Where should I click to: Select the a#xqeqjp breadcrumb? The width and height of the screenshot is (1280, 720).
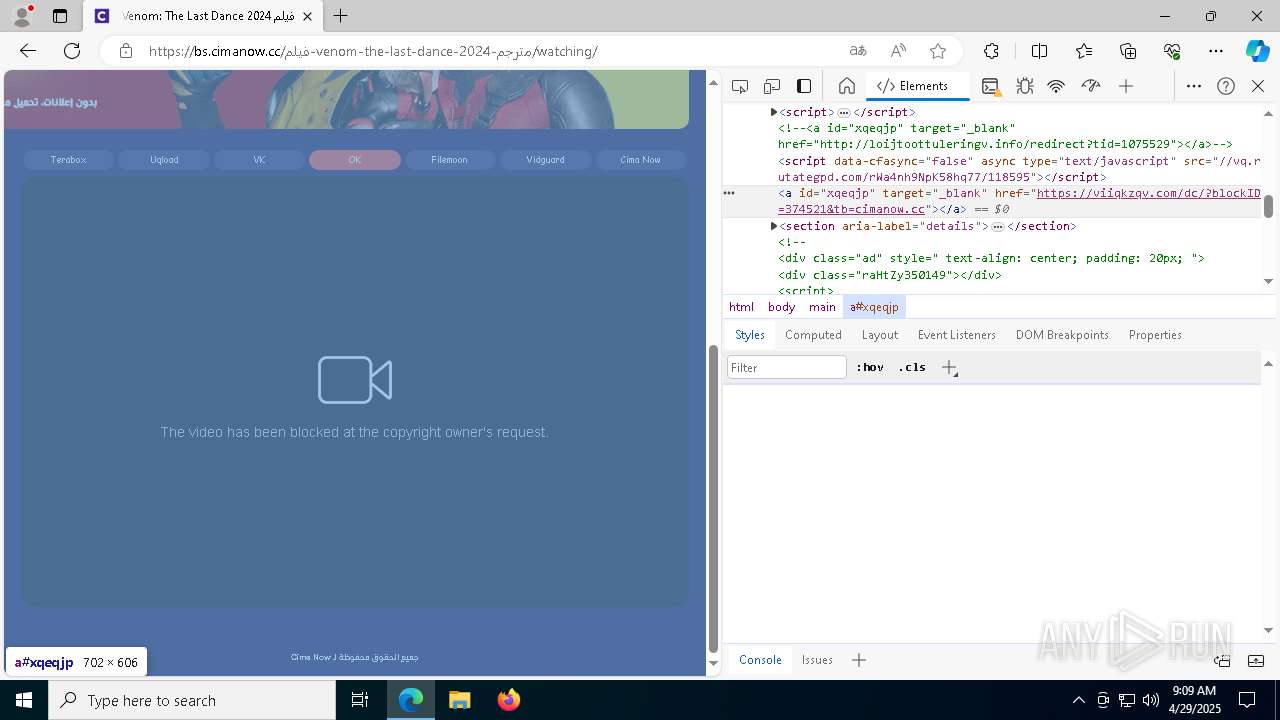[x=874, y=307]
